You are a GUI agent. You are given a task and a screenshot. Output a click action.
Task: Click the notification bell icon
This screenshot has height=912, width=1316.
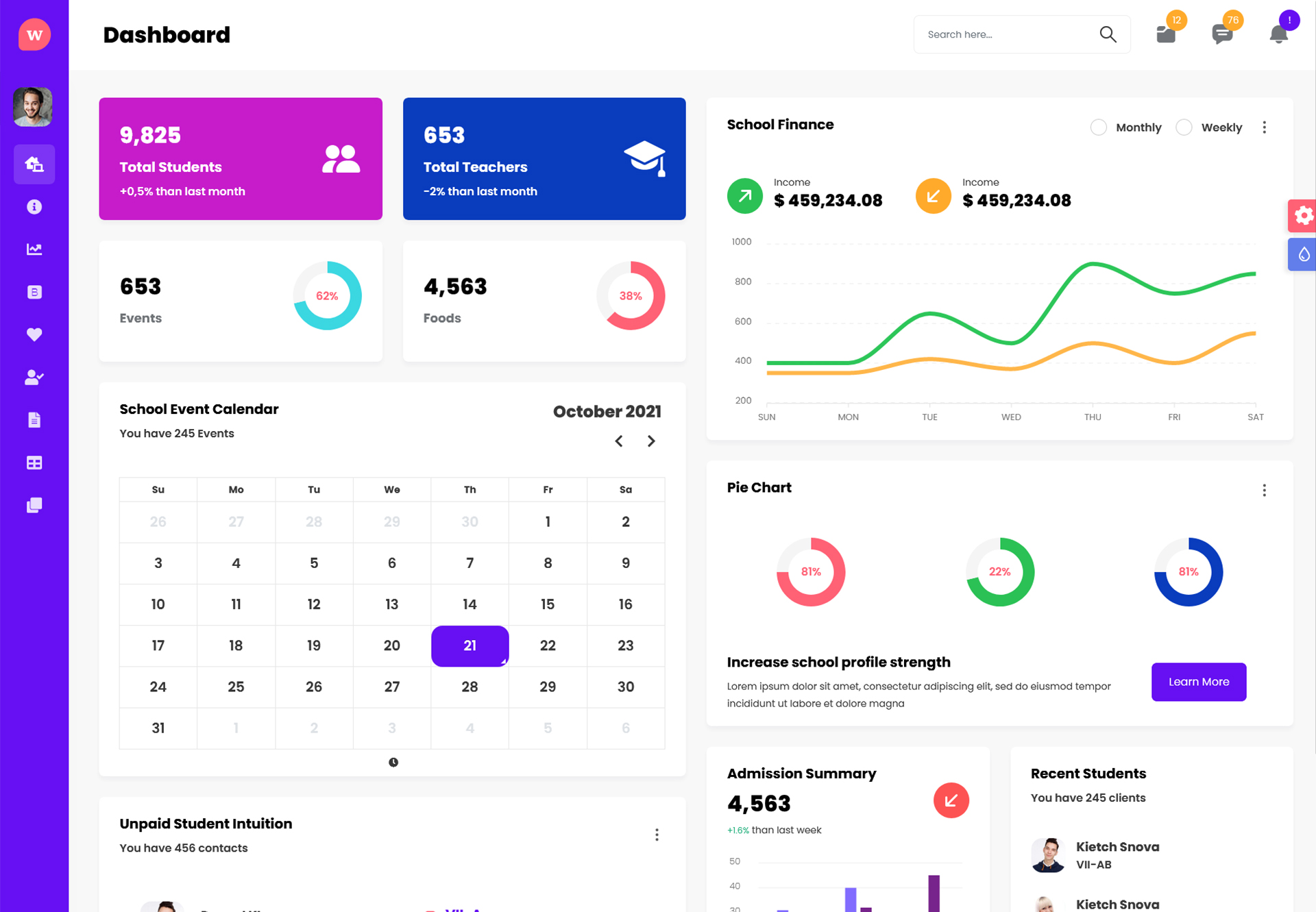point(1278,34)
